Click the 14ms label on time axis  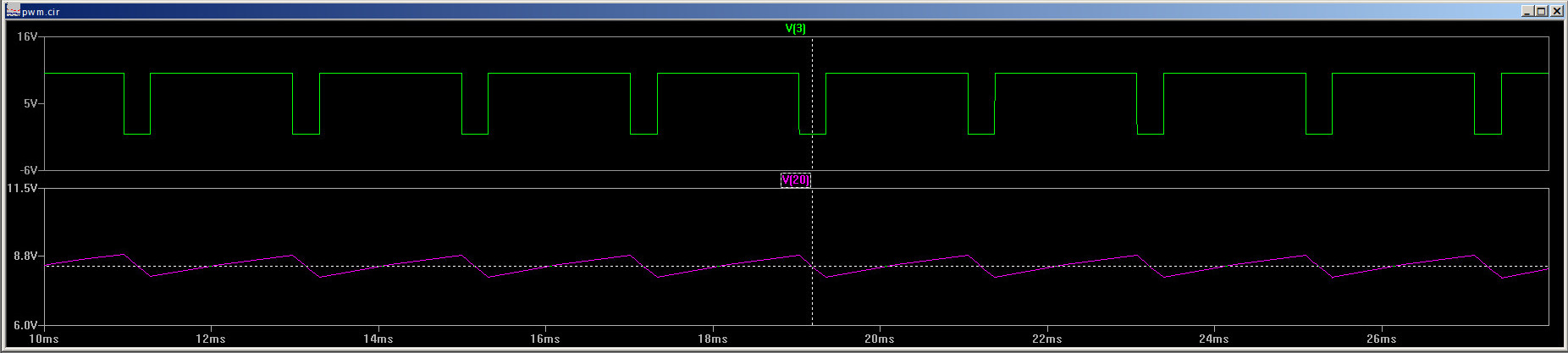(x=378, y=339)
